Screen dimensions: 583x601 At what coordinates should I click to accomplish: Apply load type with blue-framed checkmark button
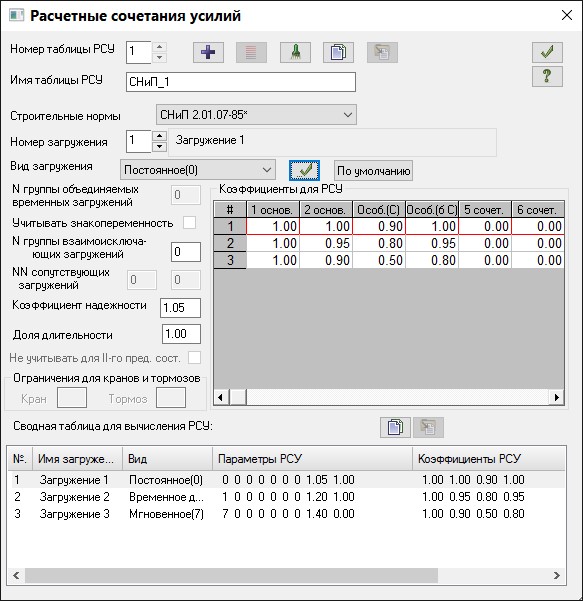304,170
